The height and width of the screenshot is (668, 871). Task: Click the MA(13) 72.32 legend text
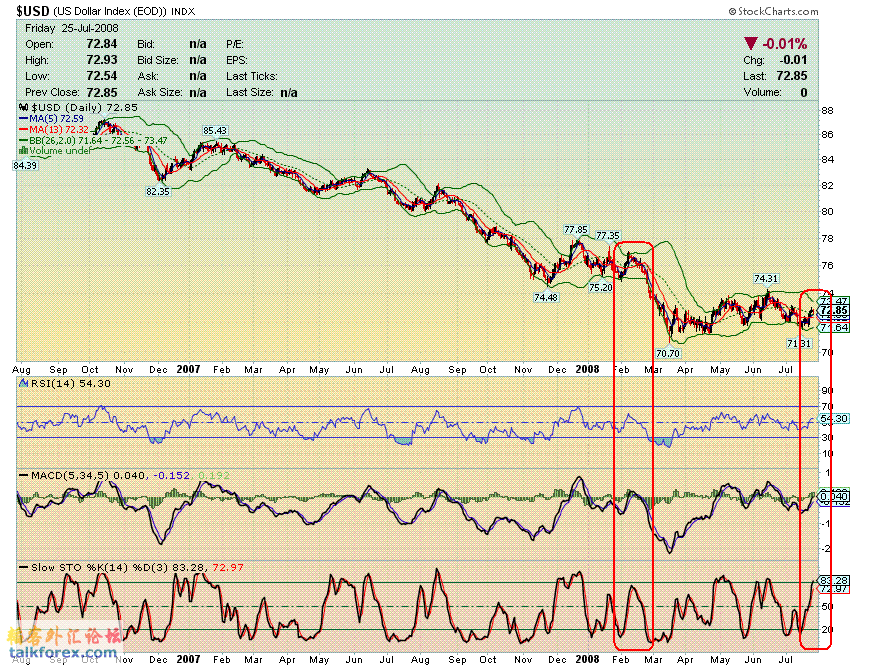[59, 129]
